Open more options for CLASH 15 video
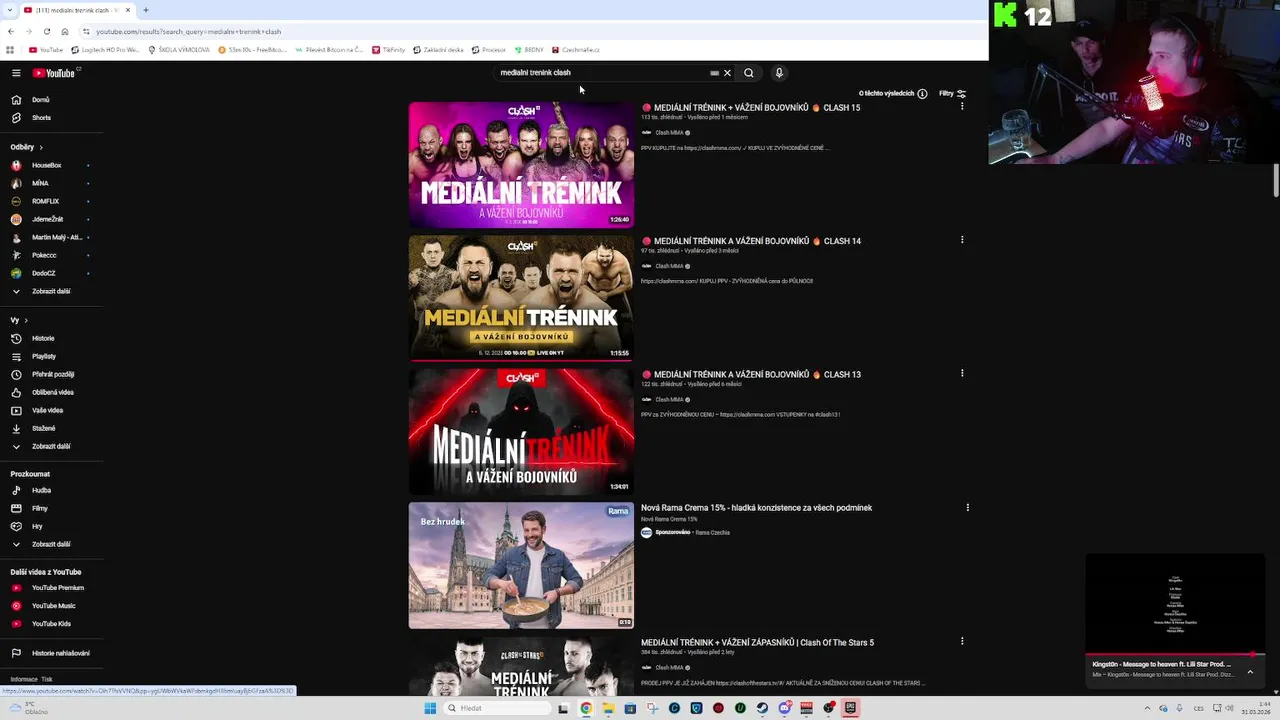The width and height of the screenshot is (1280, 720). [x=962, y=106]
